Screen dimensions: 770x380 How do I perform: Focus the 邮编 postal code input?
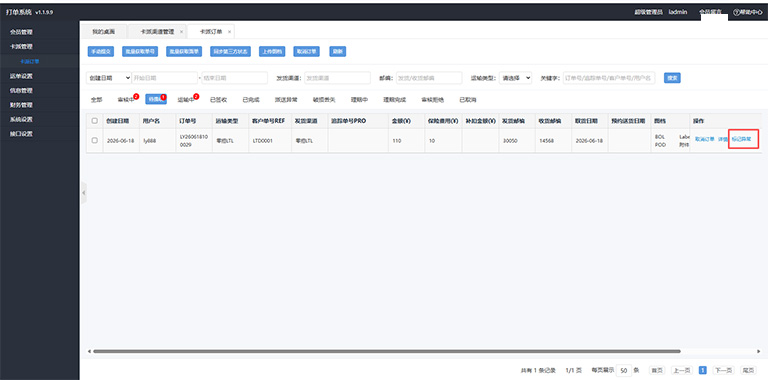tap(429, 78)
